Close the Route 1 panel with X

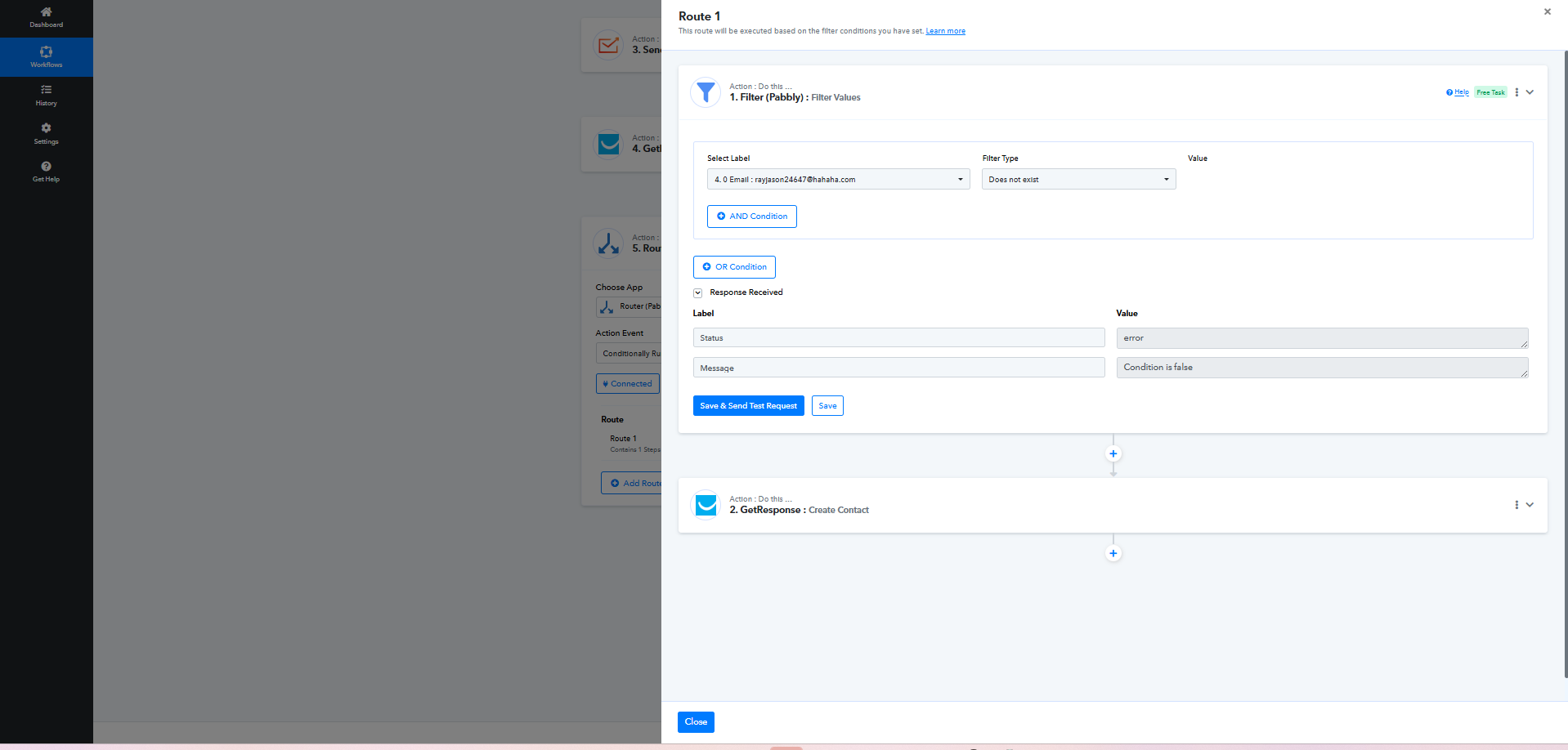(1547, 12)
